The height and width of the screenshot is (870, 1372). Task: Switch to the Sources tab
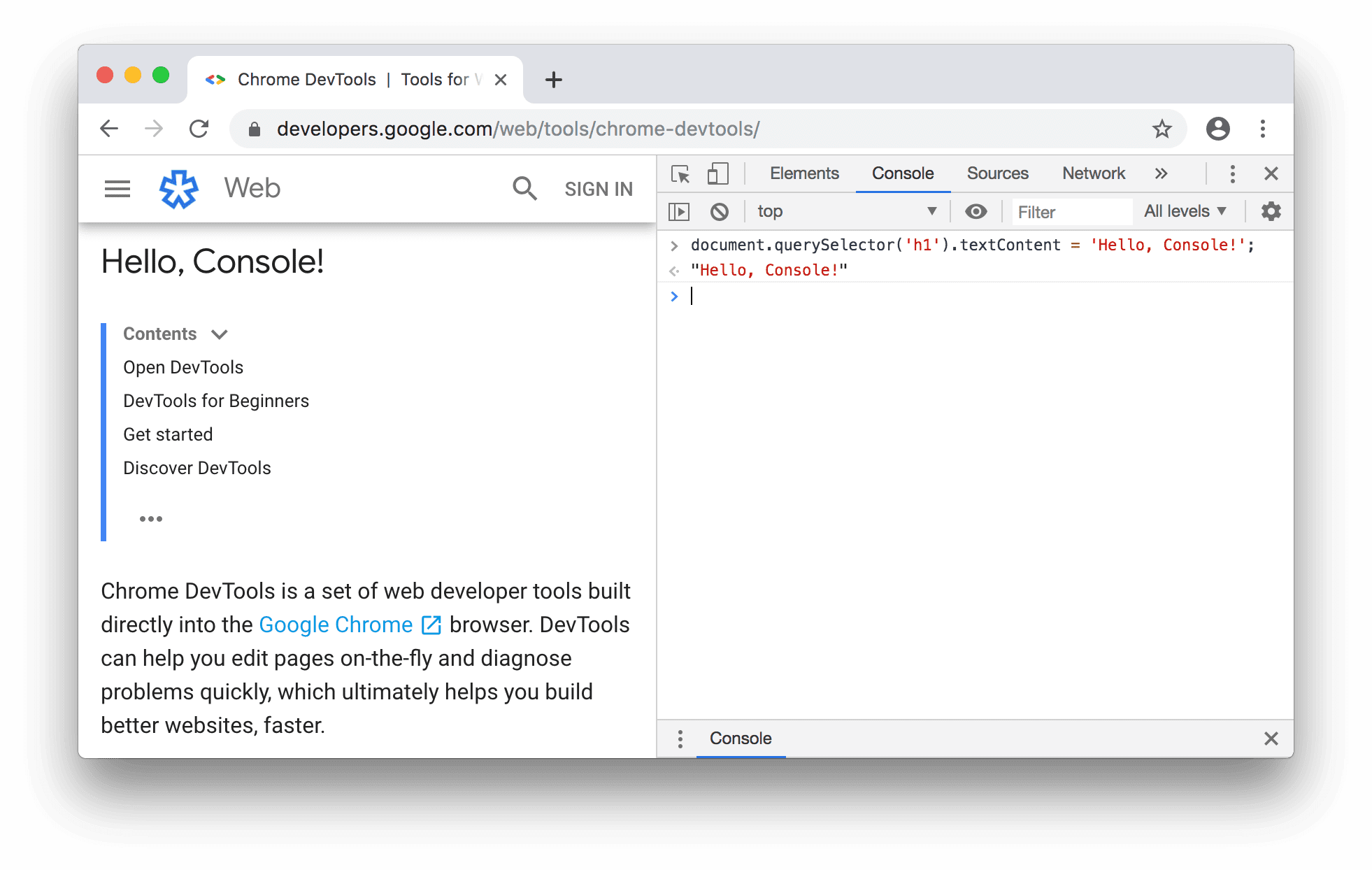click(996, 172)
